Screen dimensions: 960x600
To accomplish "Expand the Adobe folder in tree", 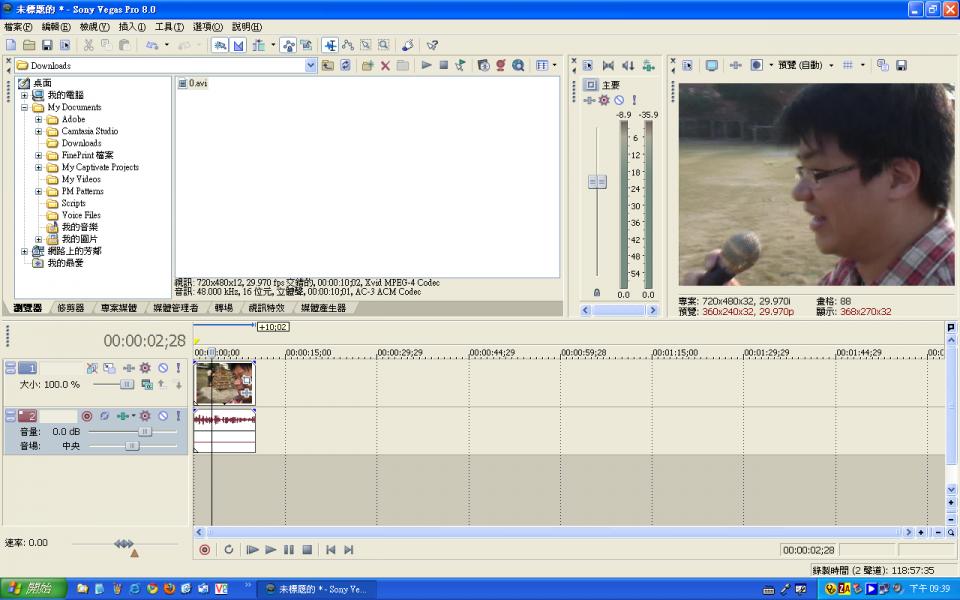I will pos(39,119).
